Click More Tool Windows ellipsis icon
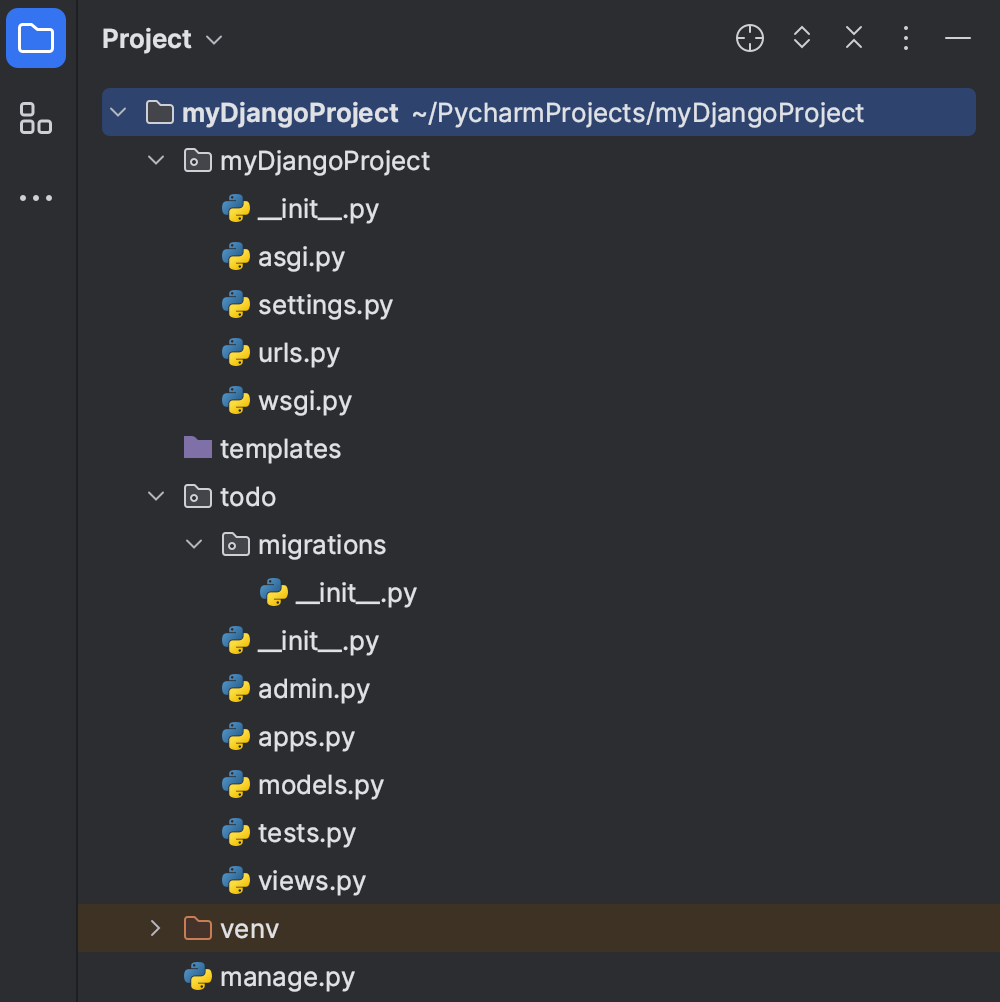 click(36, 197)
